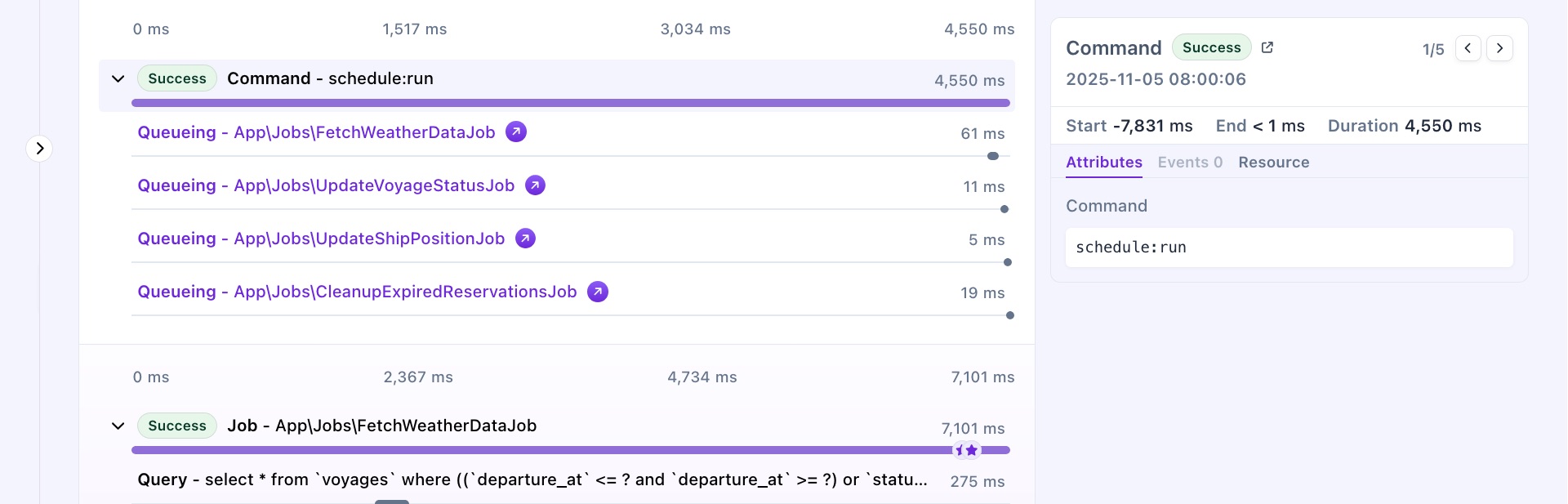Select the Query select from voyages row
The image size is (1568, 504).
point(532,480)
